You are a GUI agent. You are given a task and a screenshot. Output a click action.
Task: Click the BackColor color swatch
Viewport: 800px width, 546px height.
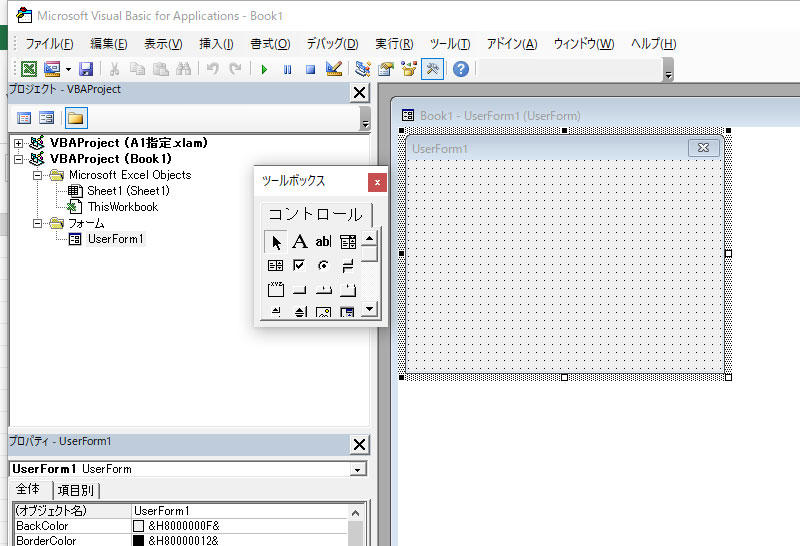pos(138,526)
